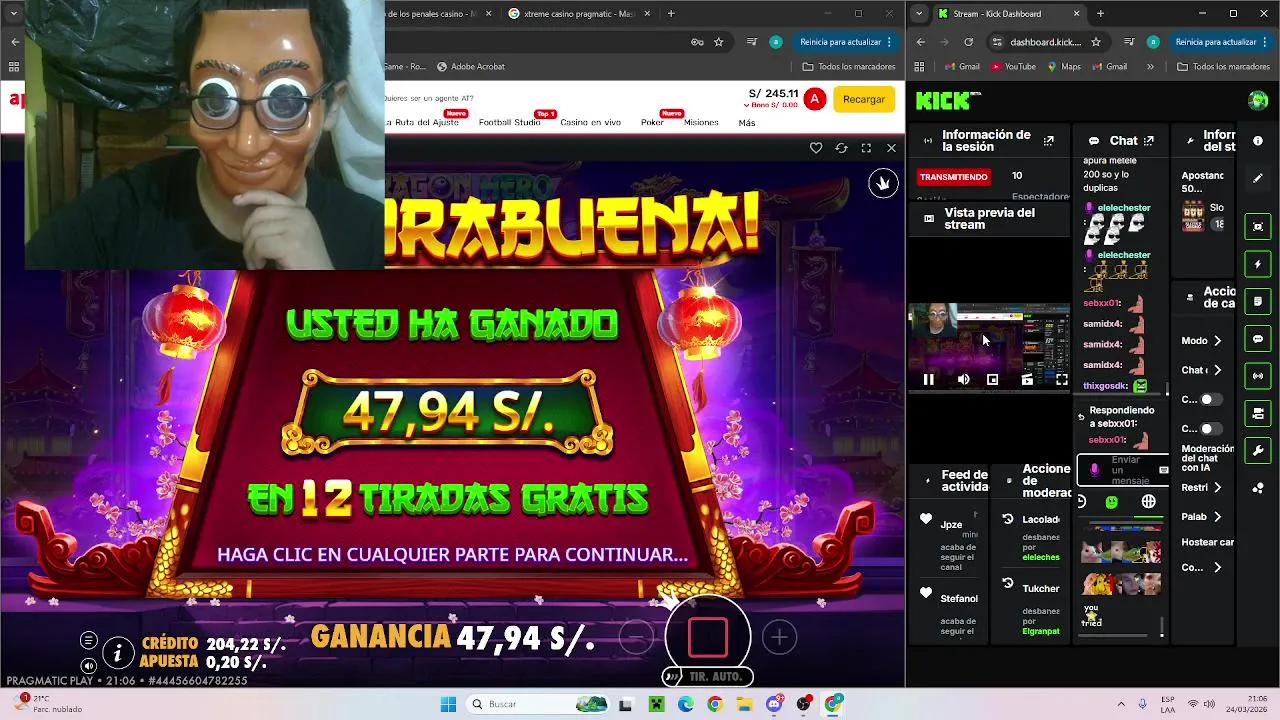Toggle the first chat action switch
The width and height of the screenshot is (1280, 720).
tap(1211, 399)
